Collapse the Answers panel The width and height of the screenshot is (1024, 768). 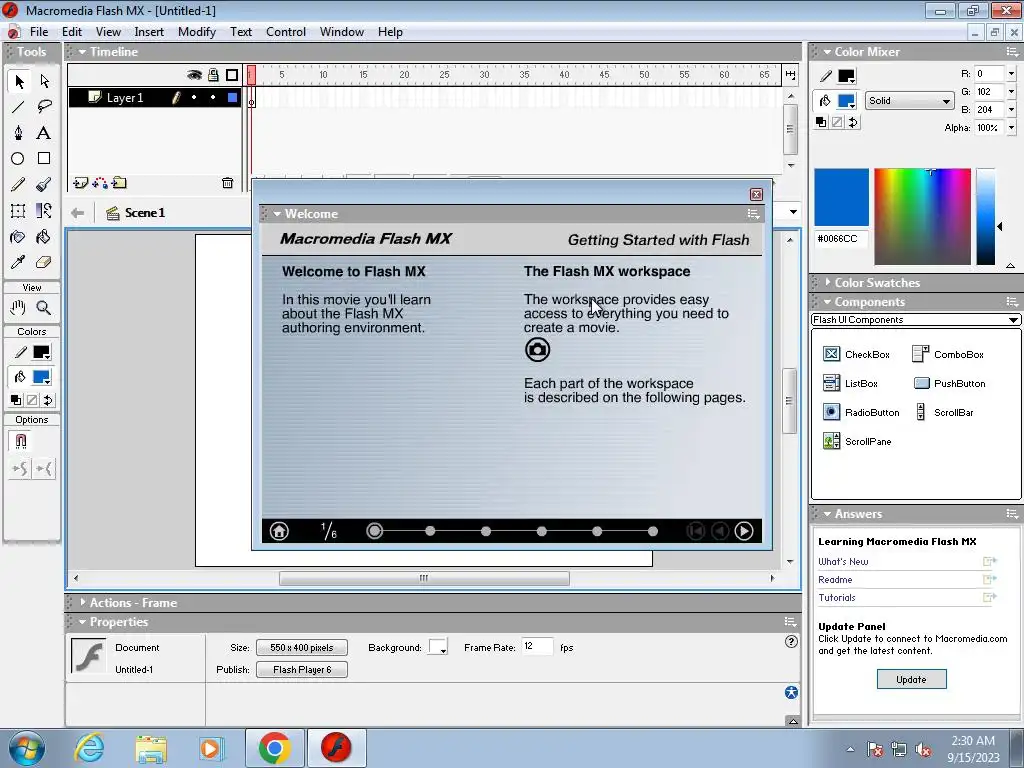[827, 514]
